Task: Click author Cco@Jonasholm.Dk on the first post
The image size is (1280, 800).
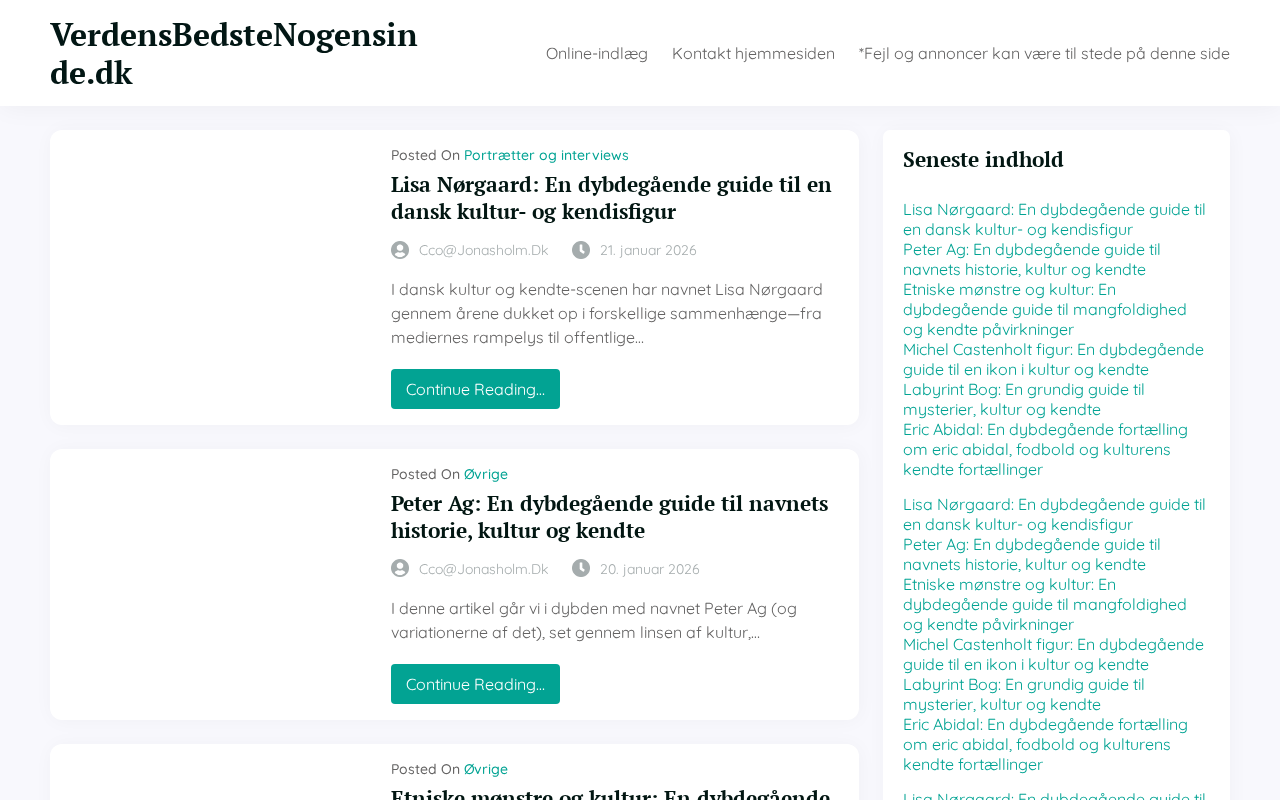Action: (x=483, y=250)
